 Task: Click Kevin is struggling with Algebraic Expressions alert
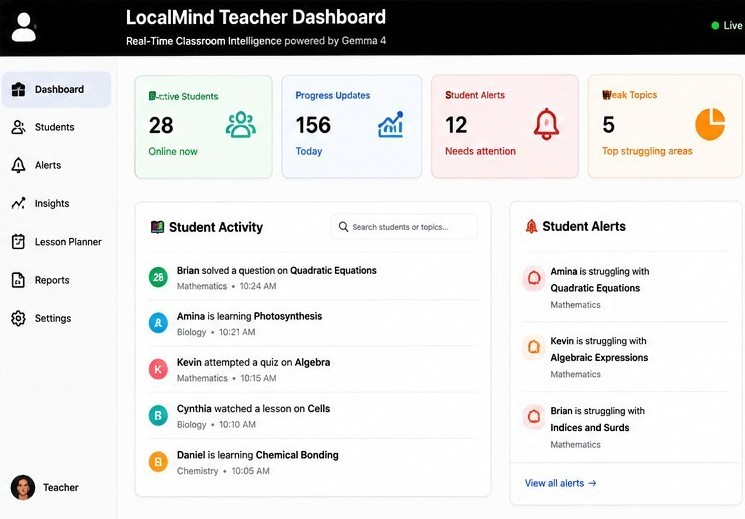(626, 357)
